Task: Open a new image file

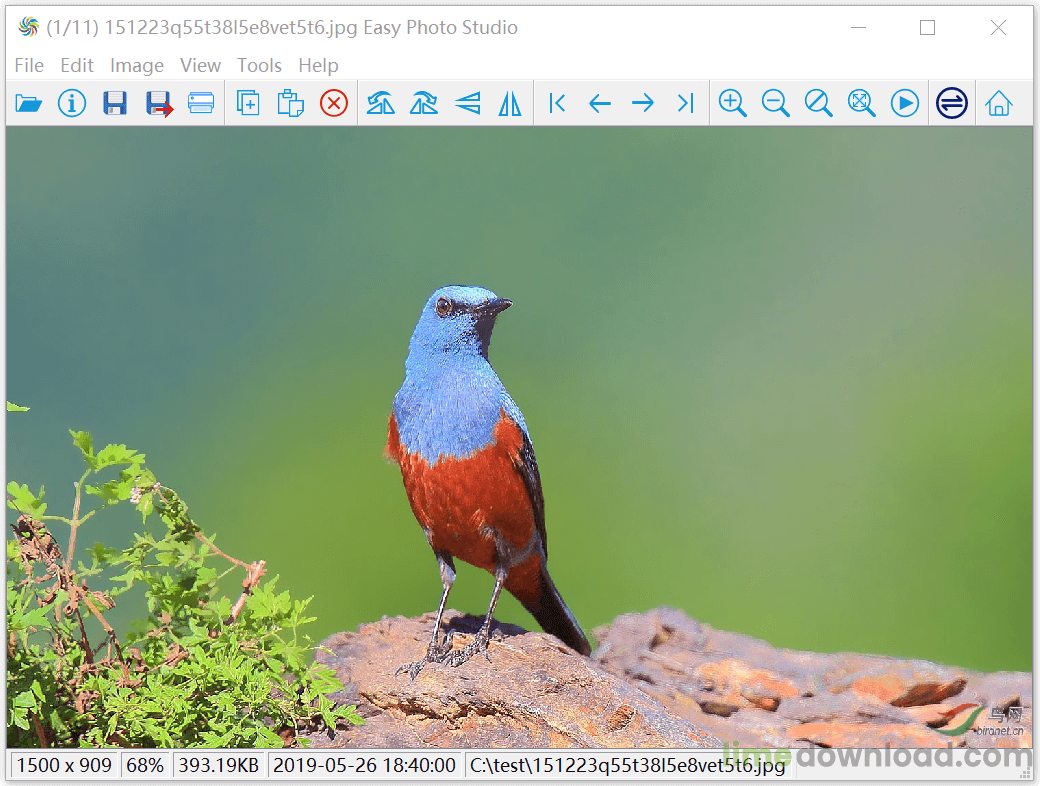Action: click(28, 103)
